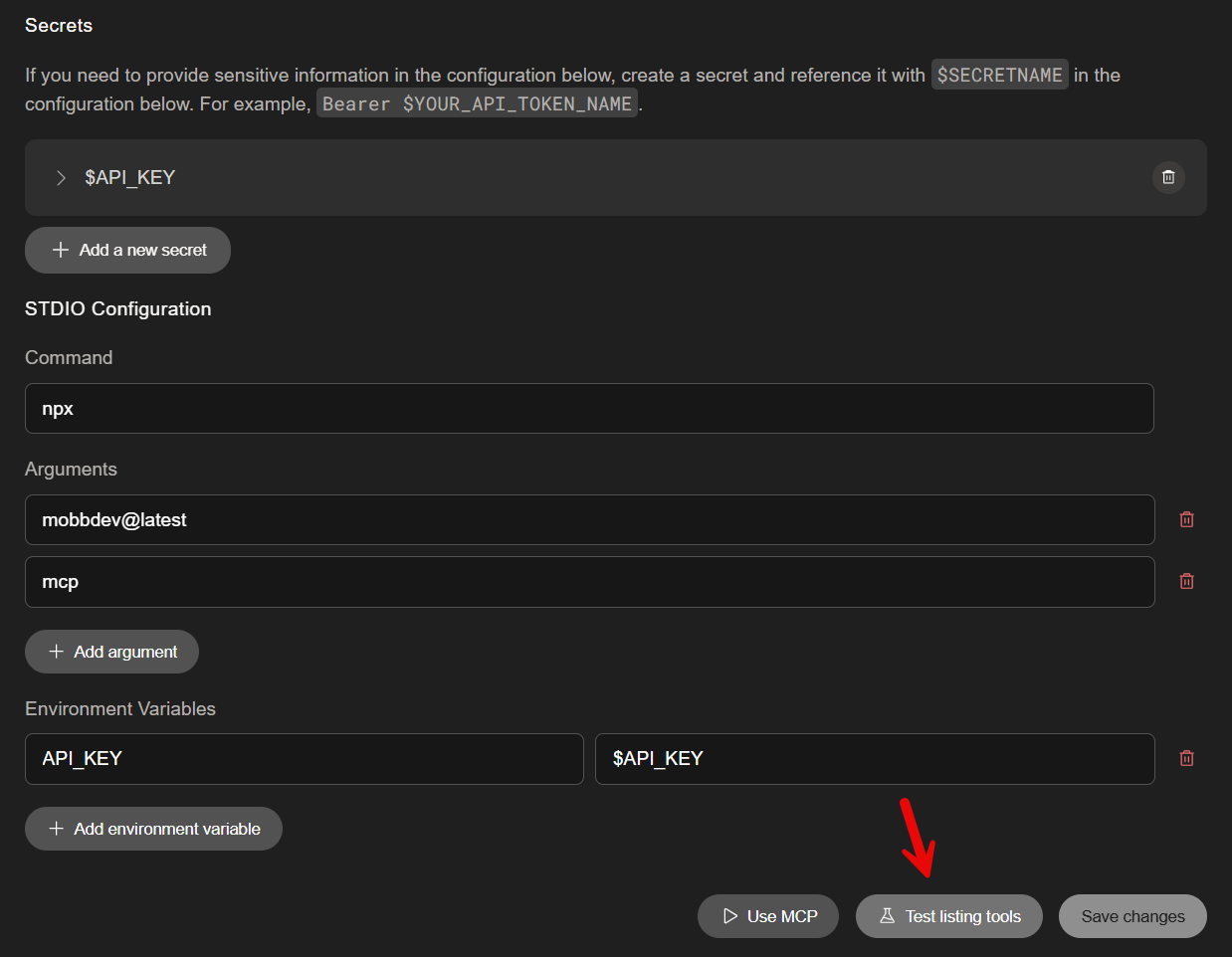Click the Bearer $YOUR_API_TOKEN_NAME example text

[477, 104]
